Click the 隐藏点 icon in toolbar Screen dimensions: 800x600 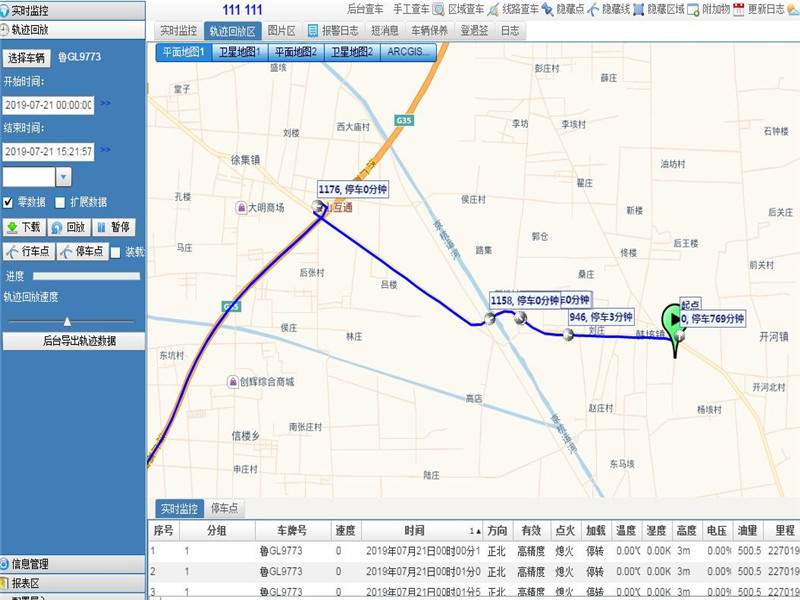pos(547,9)
